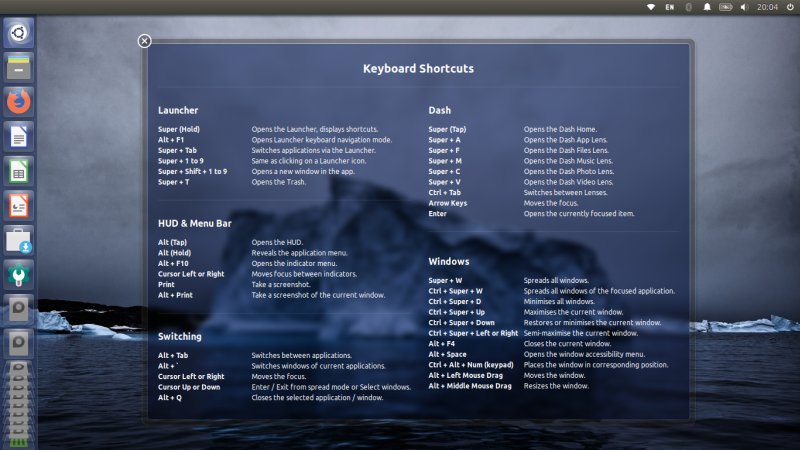This screenshot has height=450, width=800.
Task: Open the battery status indicator
Action: coord(727,7)
